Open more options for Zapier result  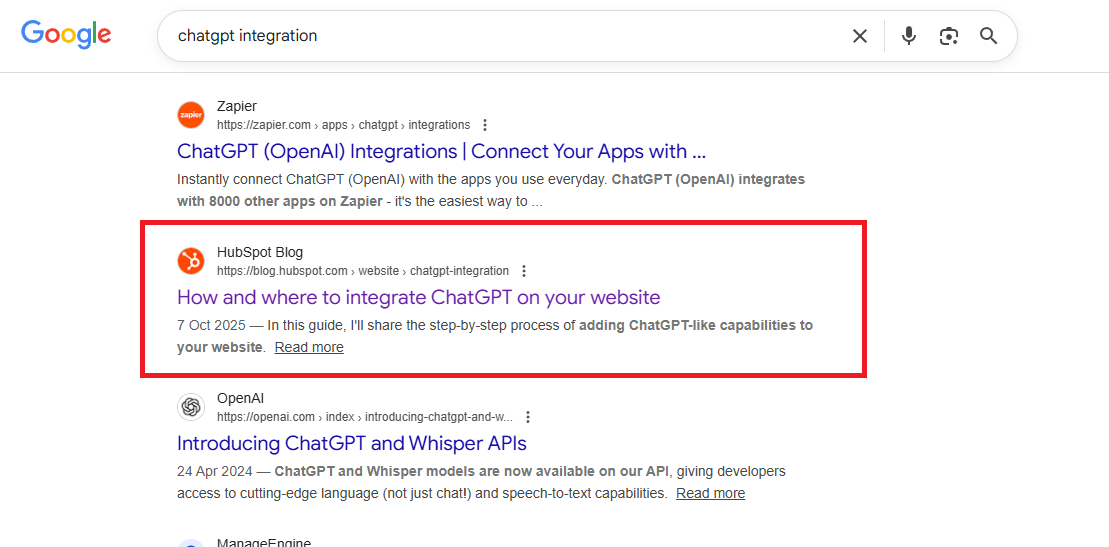(x=485, y=125)
